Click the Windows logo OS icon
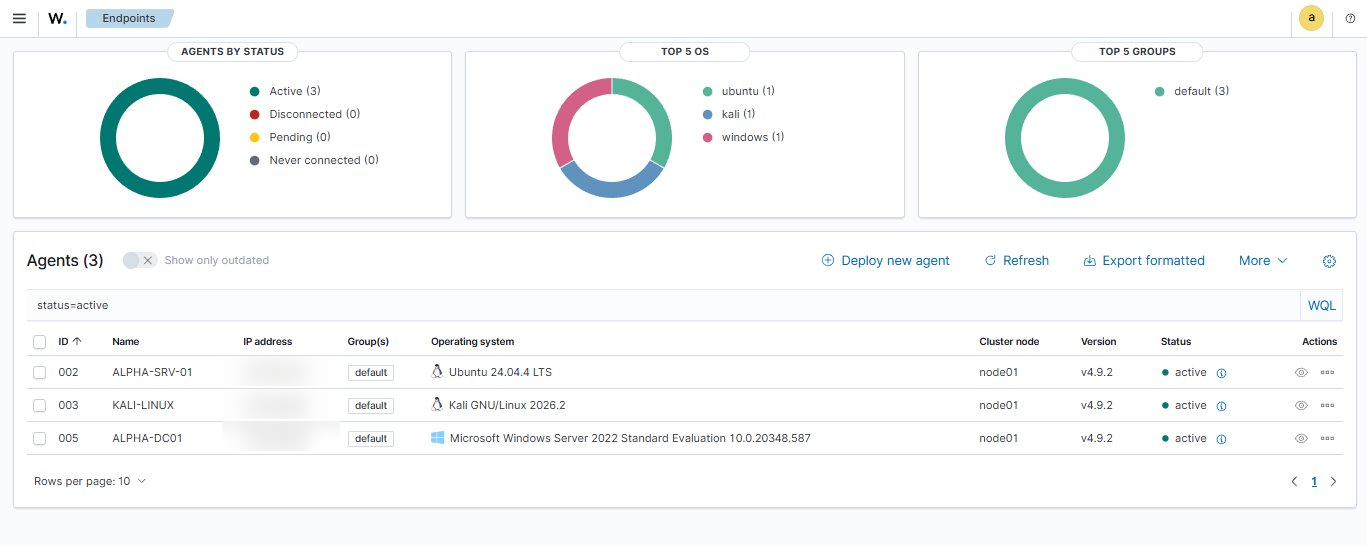 [437, 438]
